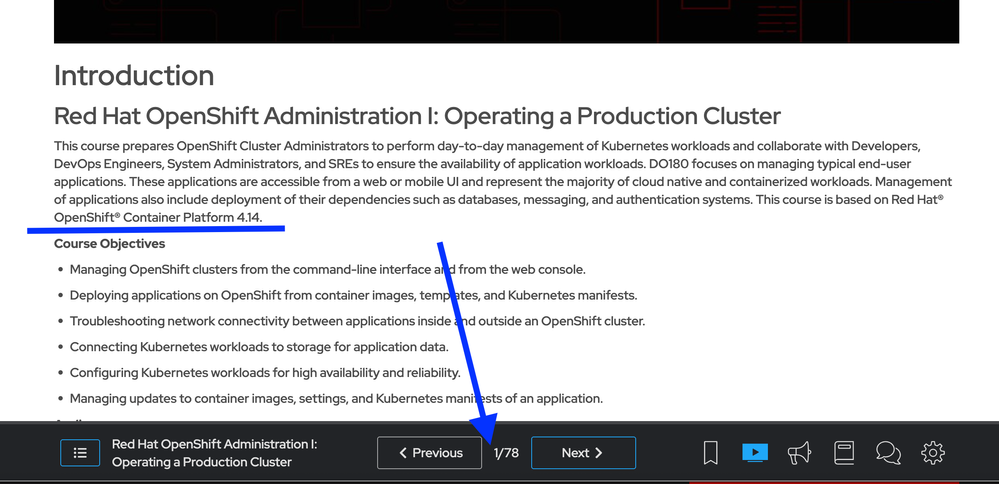Click the Introduction heading
Screen dimensions: 999x484
(x=134, y=76)
